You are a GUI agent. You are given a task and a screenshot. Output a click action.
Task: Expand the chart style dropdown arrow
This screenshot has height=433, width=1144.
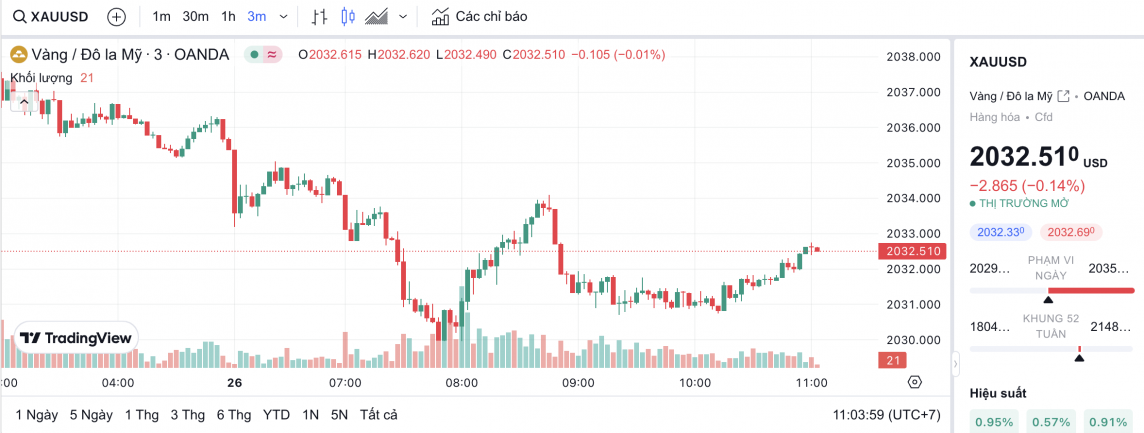click(x=403, y=17)
